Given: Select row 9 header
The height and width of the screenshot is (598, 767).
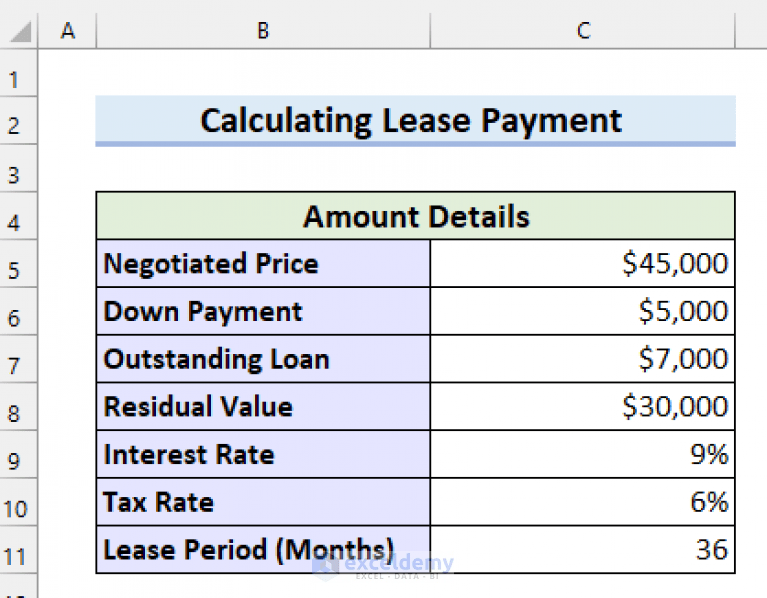Looking at the screenshot, I should [18, 454].
